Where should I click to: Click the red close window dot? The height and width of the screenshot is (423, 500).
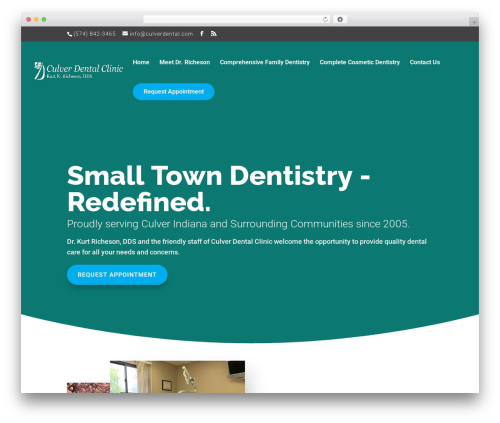29,20
